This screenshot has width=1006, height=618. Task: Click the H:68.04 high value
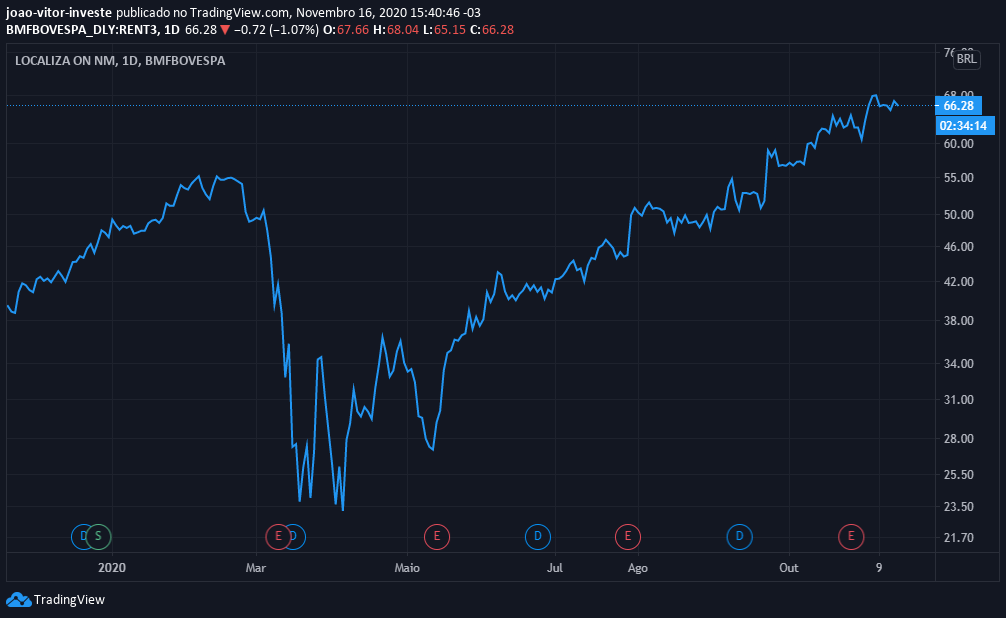coord(396,30)
